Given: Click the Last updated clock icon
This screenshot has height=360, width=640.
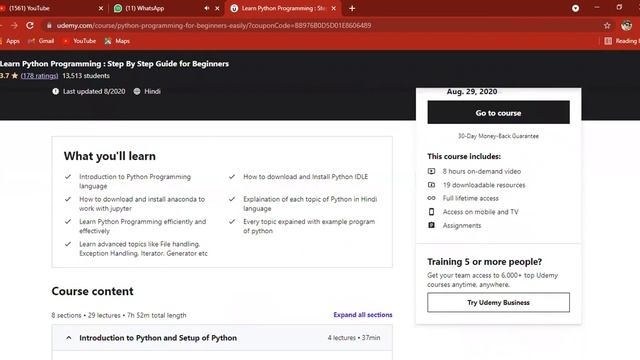Looking at the screenshot, I should tap(56, 91).
